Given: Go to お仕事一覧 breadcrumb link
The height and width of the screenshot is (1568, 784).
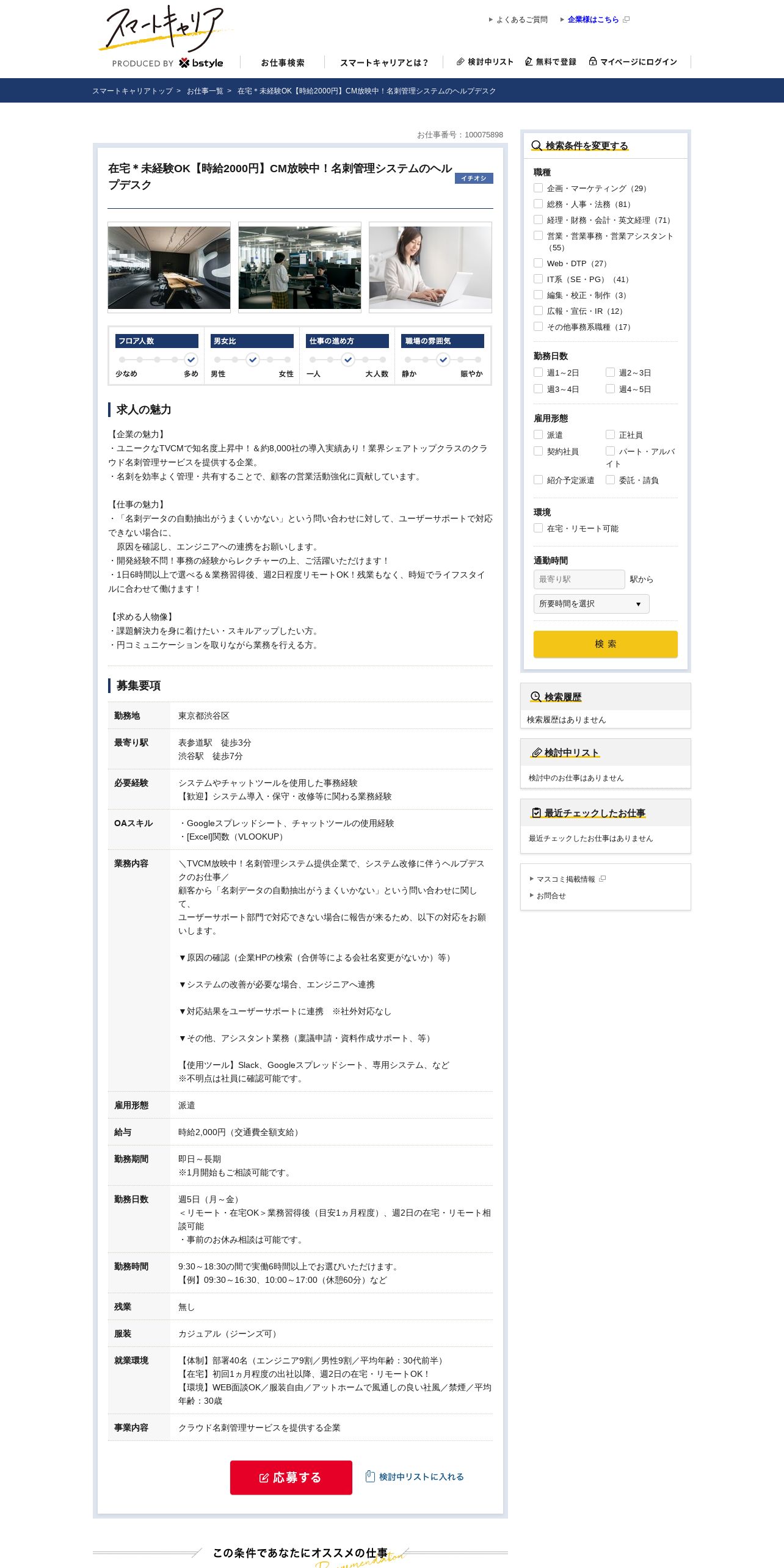Looking at the screenshot, I should (x=205, y=91).
